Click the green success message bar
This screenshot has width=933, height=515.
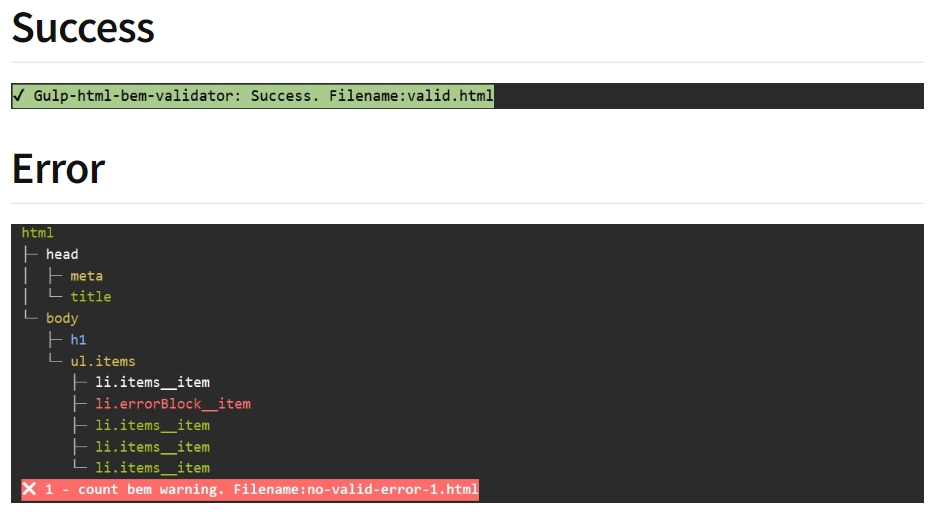click(x=253, y=96)
